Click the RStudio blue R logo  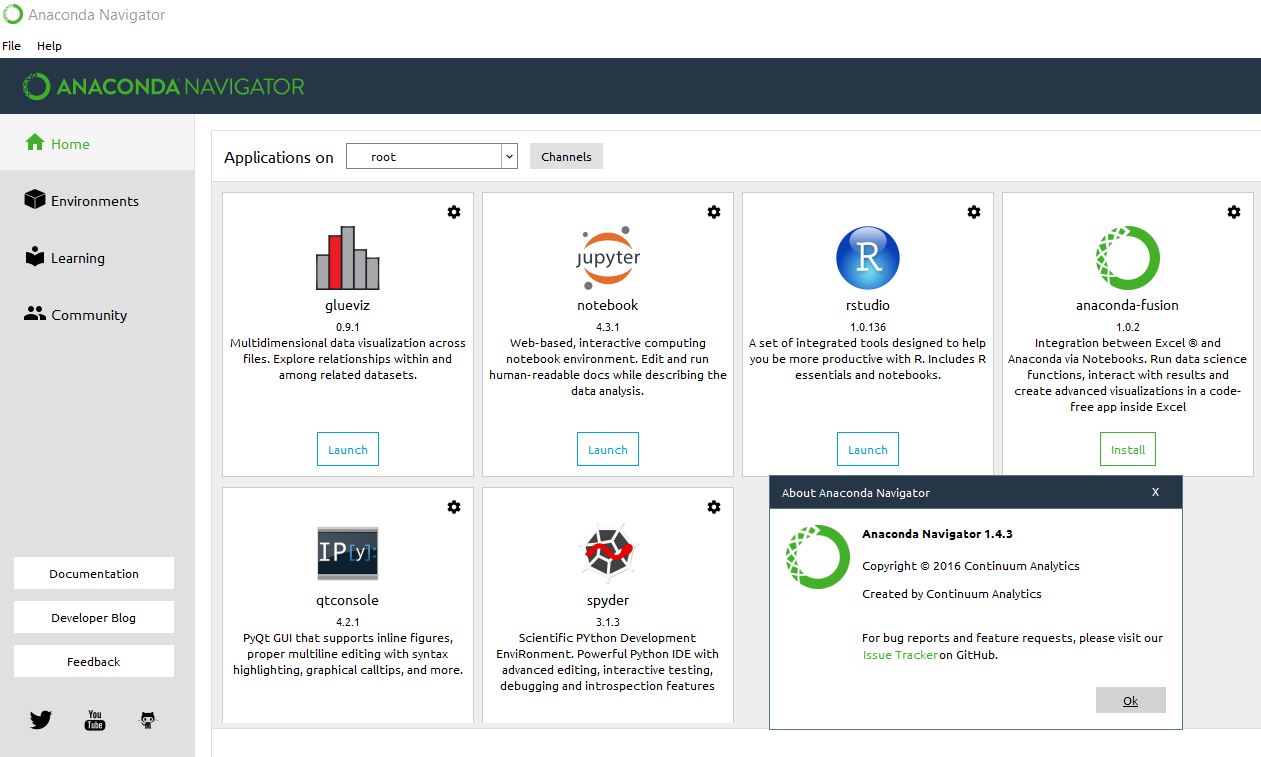[x=868, y=258]
